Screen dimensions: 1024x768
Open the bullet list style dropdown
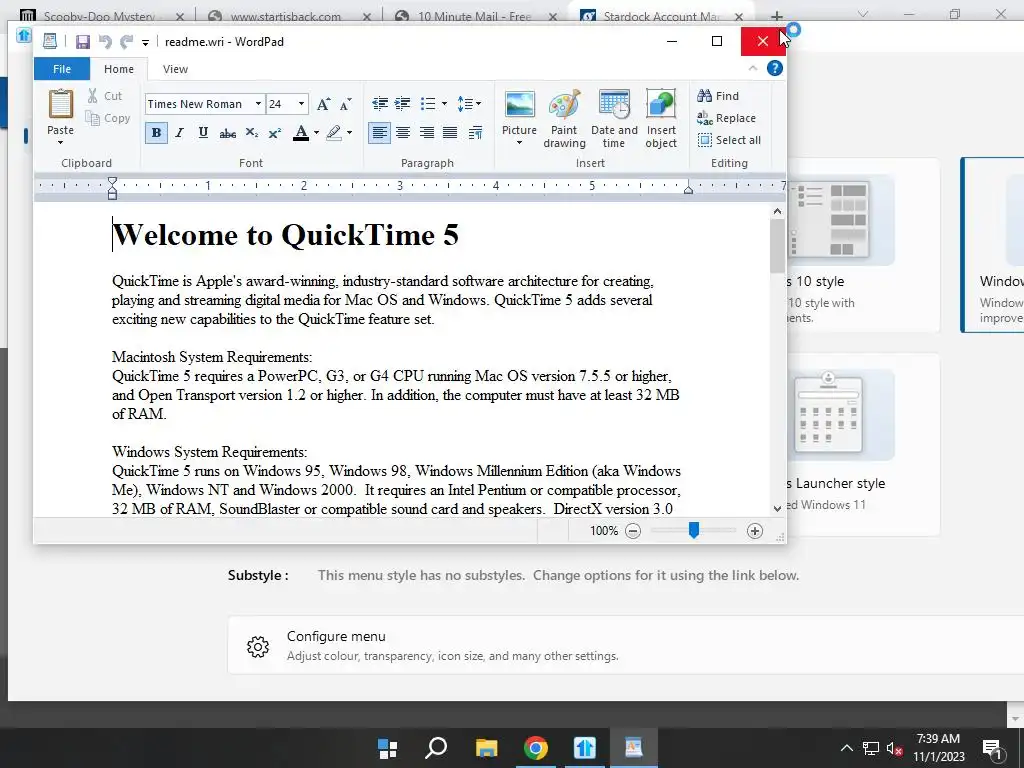[444, 103]
